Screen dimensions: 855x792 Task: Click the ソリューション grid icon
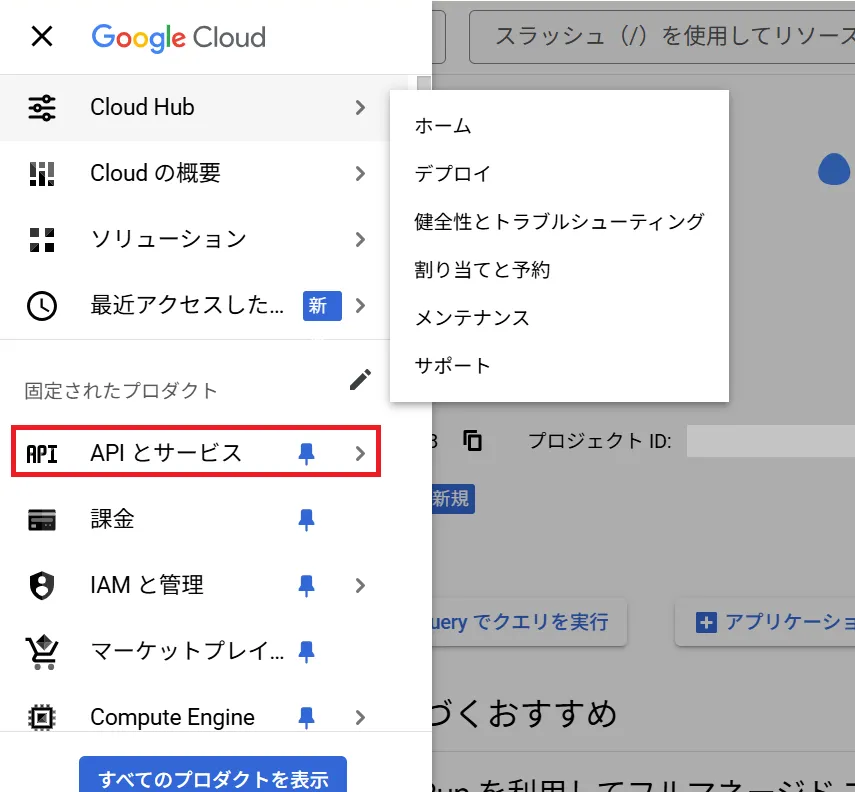(42, 239)
